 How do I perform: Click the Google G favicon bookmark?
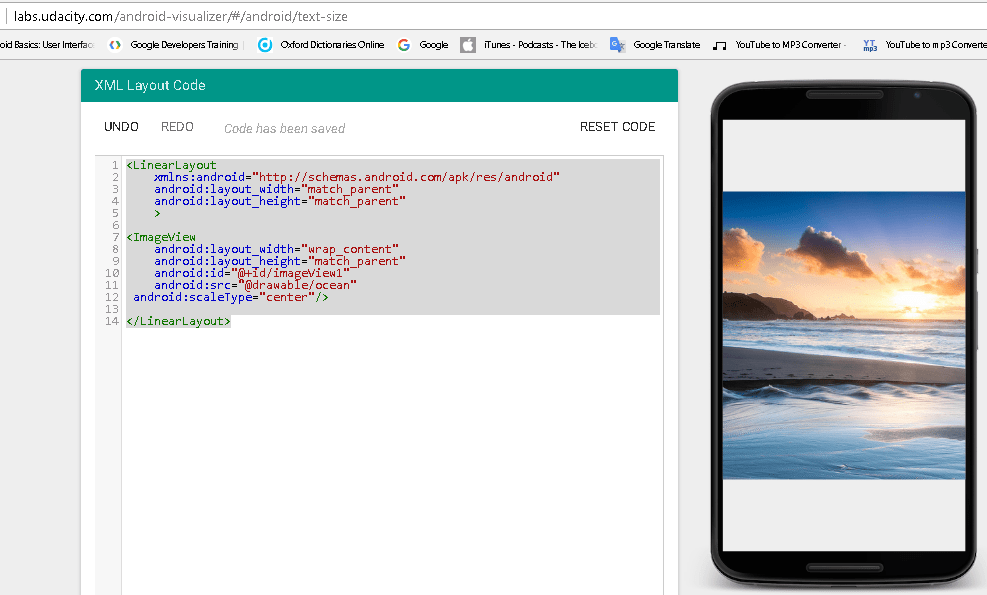coord(404,44)
